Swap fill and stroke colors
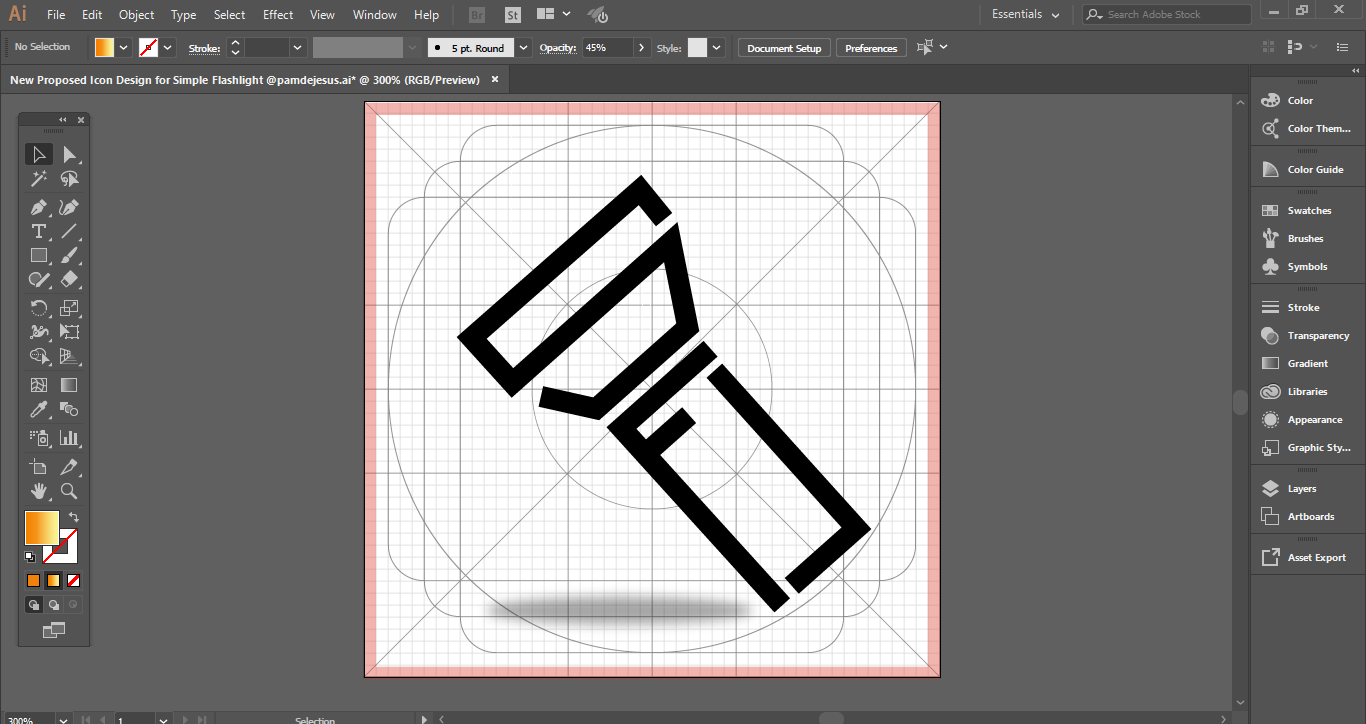The width and height of the screenshot is (1366, 724). [x=74, y=517]
